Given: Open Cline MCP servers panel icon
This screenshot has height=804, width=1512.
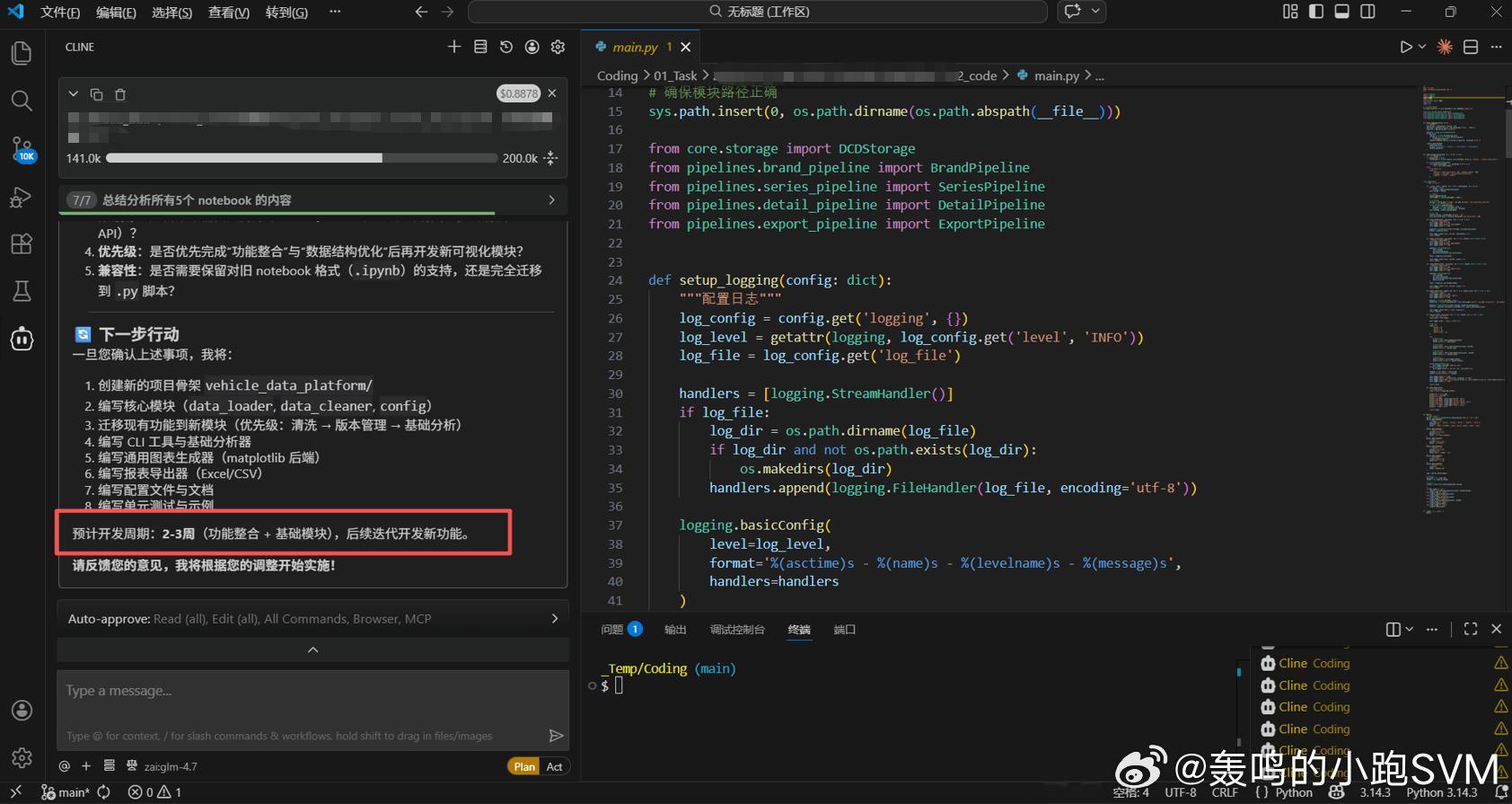Looking at the screenshot, I should coord(480,47).
